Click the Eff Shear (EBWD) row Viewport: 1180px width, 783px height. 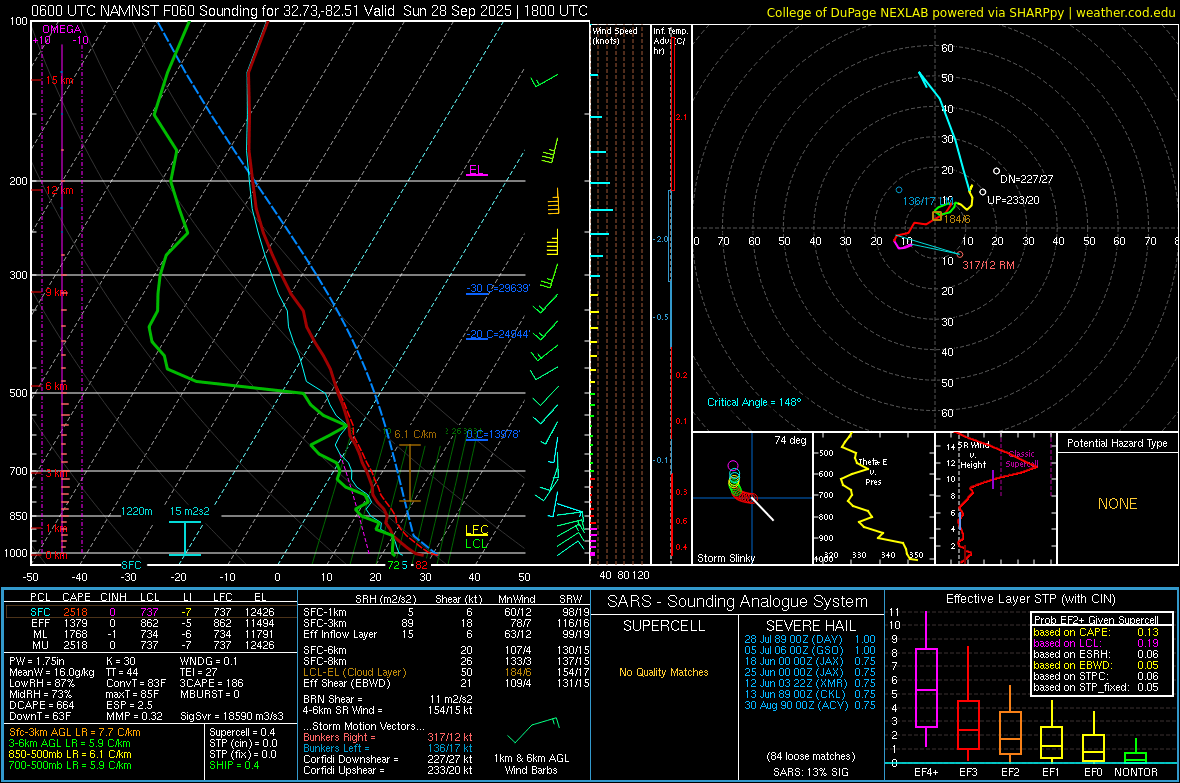[x=446, y=683]
